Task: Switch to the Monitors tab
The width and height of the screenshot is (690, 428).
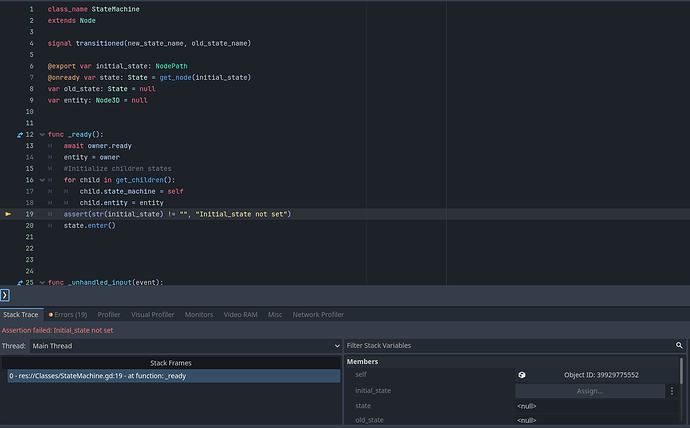Action: click(x=199, y=315)
